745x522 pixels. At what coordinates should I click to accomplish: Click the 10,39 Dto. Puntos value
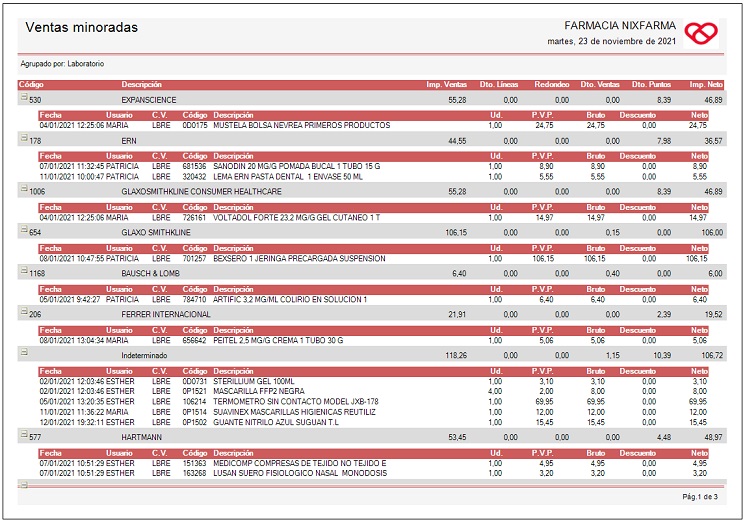[662, 355]
